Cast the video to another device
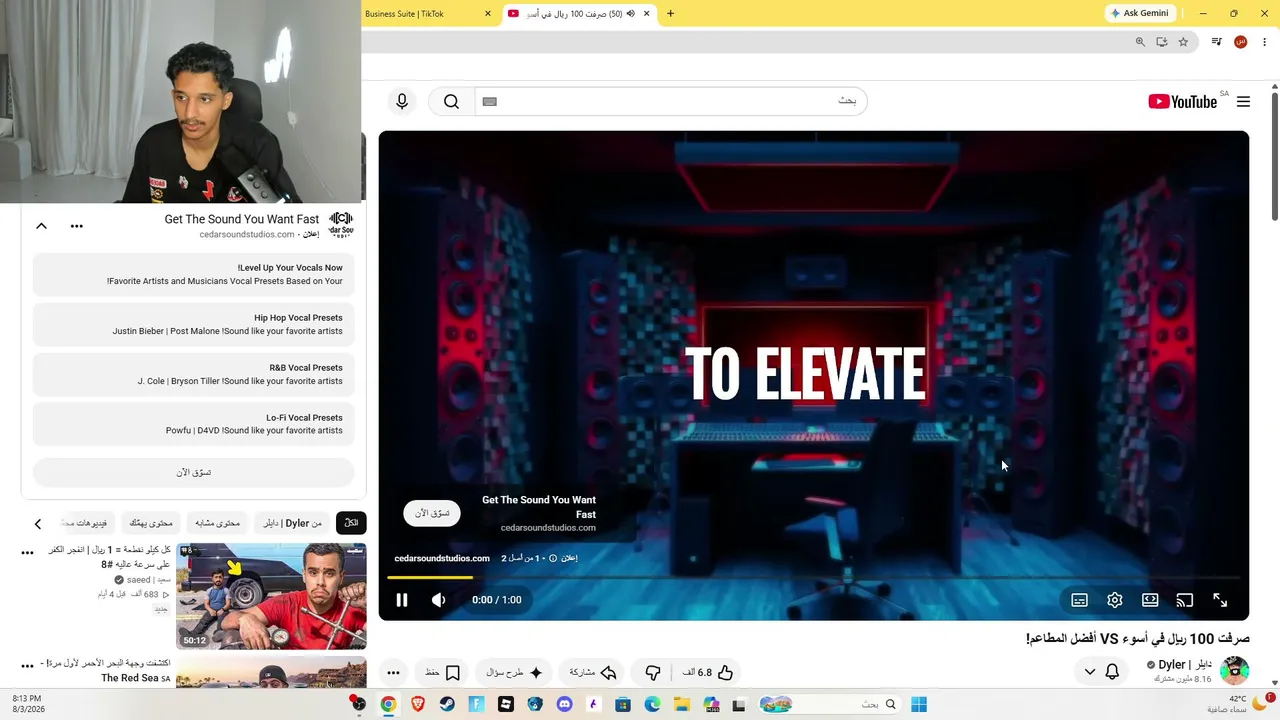This screenshot has width=1280, height=720. [x=1185, y=600]
